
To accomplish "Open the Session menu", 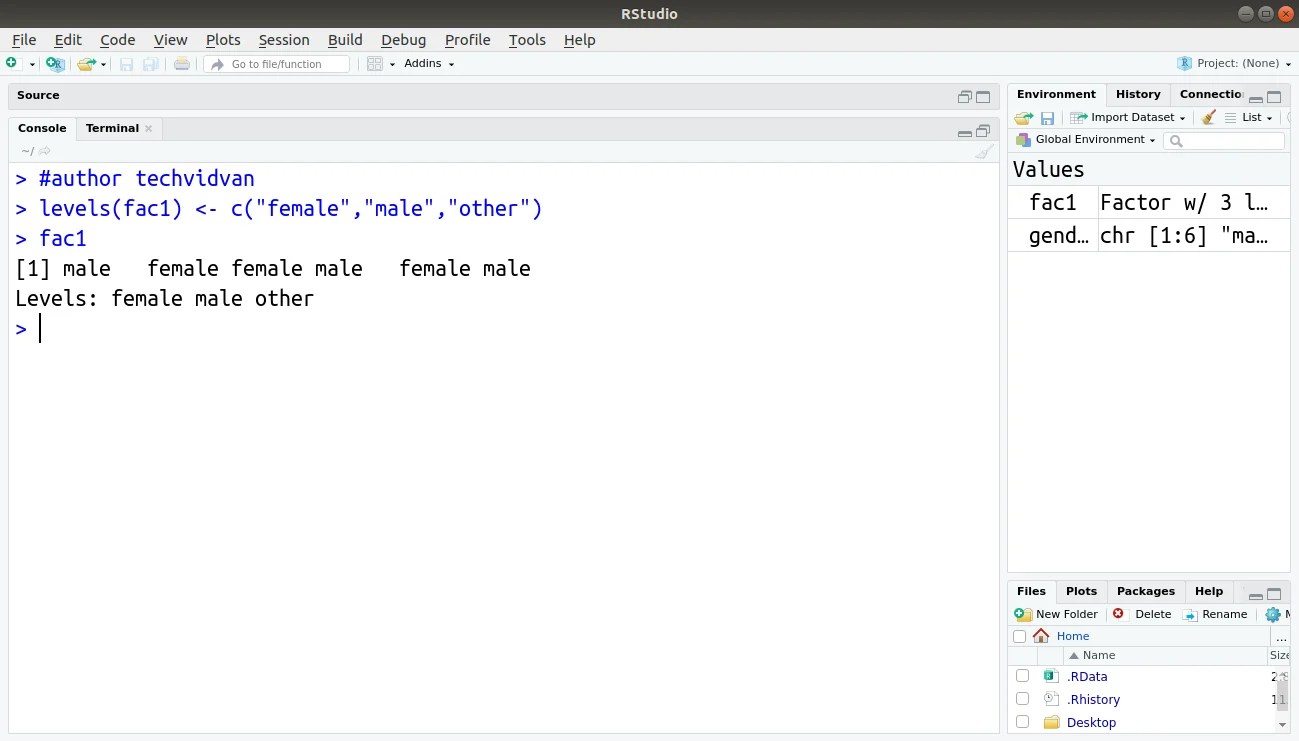I will [284, 40].
